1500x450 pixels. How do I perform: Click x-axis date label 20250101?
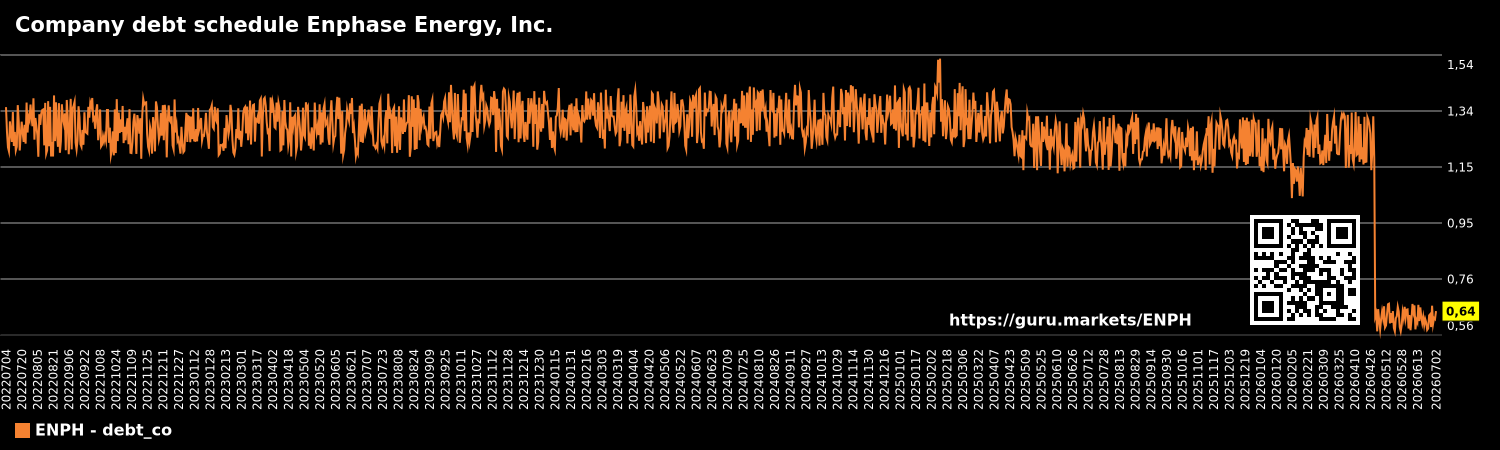click(x=901, y=379)
